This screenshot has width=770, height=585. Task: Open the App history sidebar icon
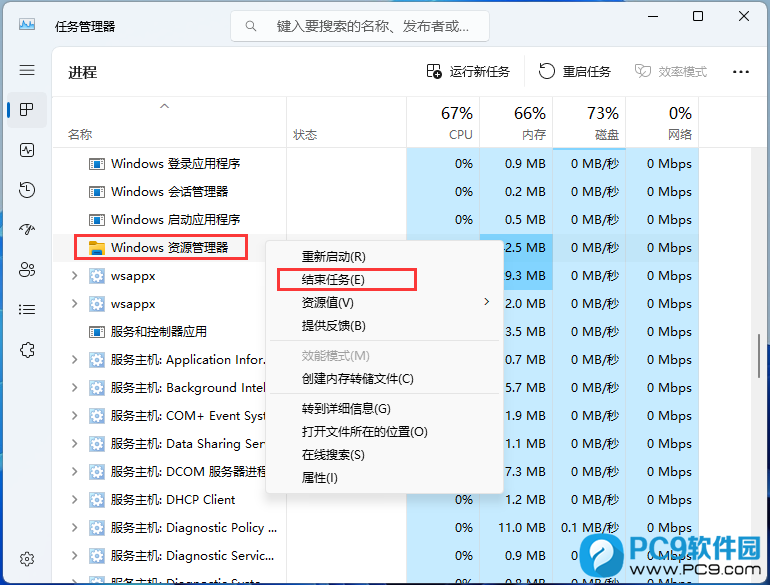[27, 190]
